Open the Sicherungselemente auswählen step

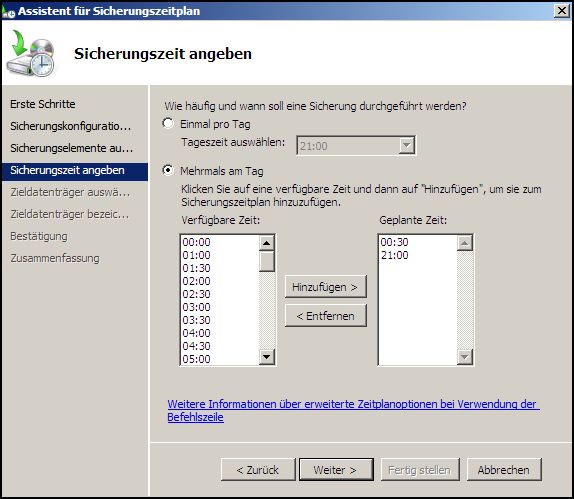[x=72, y=148]
